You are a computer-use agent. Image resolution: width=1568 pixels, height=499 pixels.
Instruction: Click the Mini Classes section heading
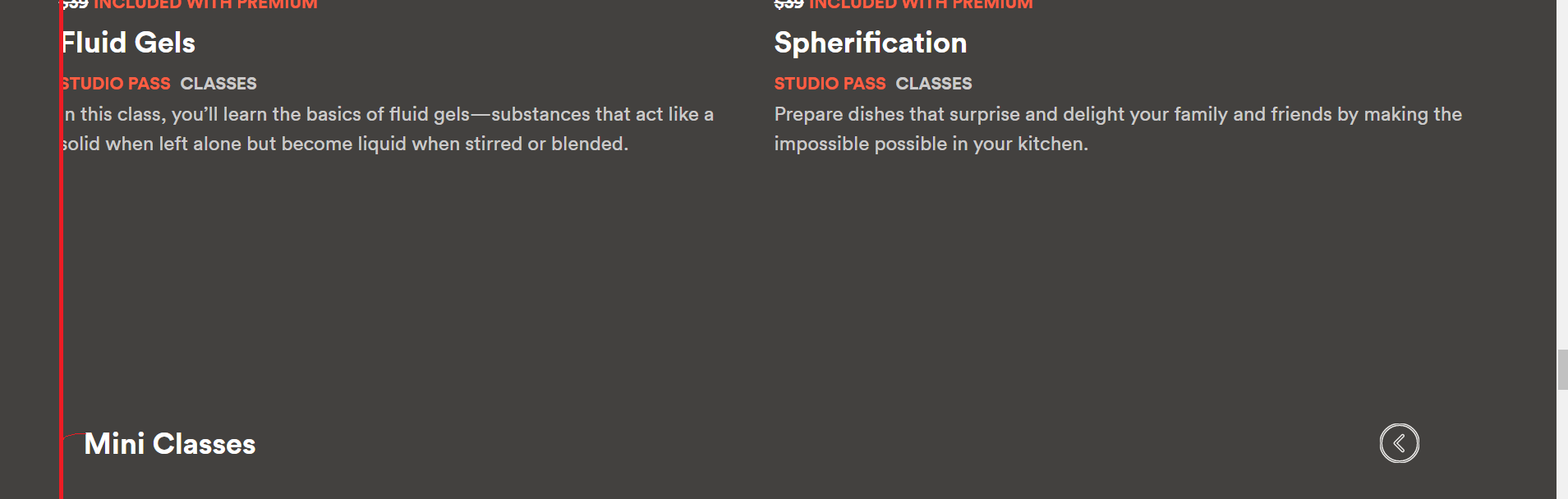(x=170, y=444)
